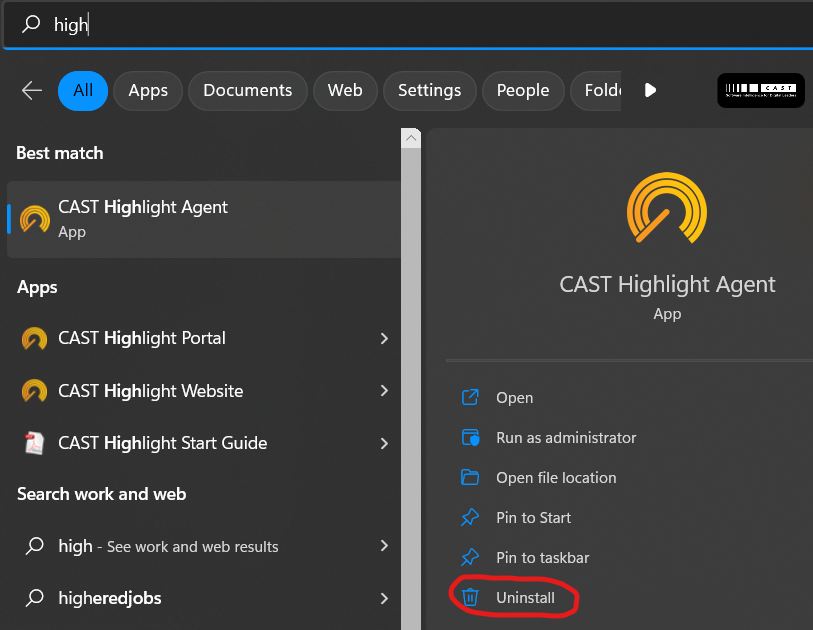This screenshot has height=630, width=813.
Task: Choose Pin to Start
Action: point(534,517)
